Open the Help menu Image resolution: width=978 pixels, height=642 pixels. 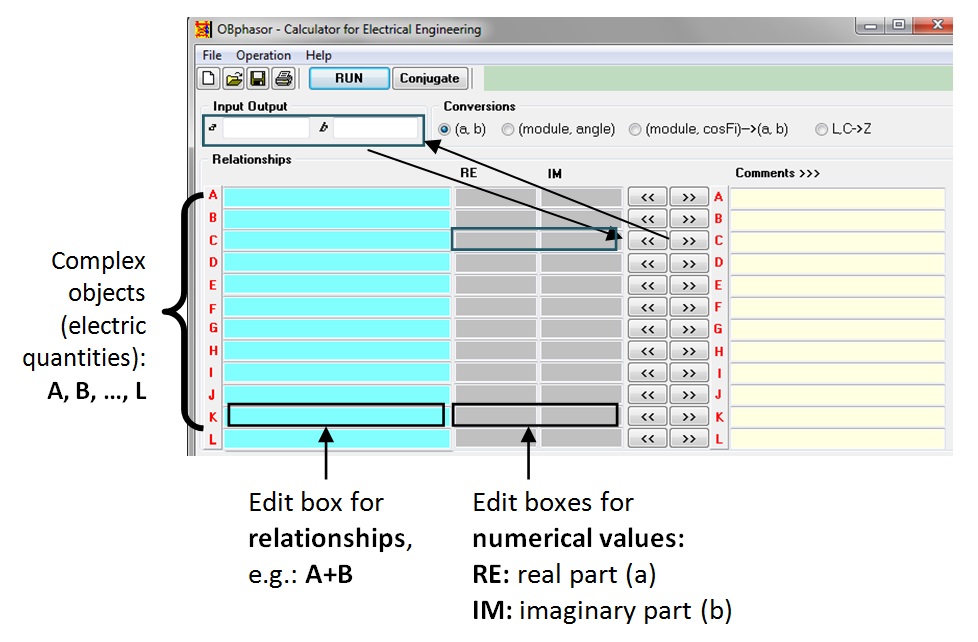319,56
